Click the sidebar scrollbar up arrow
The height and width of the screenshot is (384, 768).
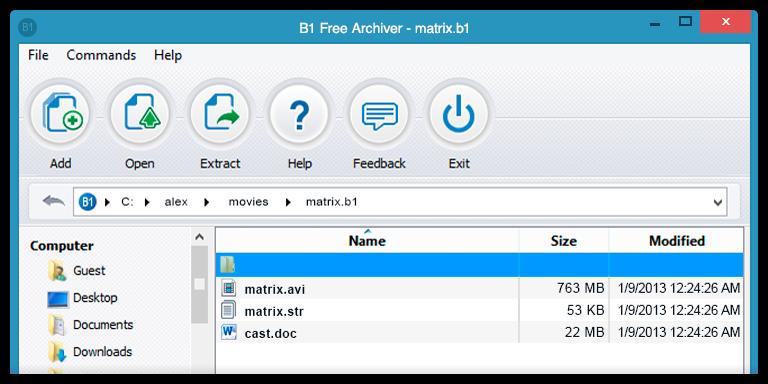pos(199,237)
